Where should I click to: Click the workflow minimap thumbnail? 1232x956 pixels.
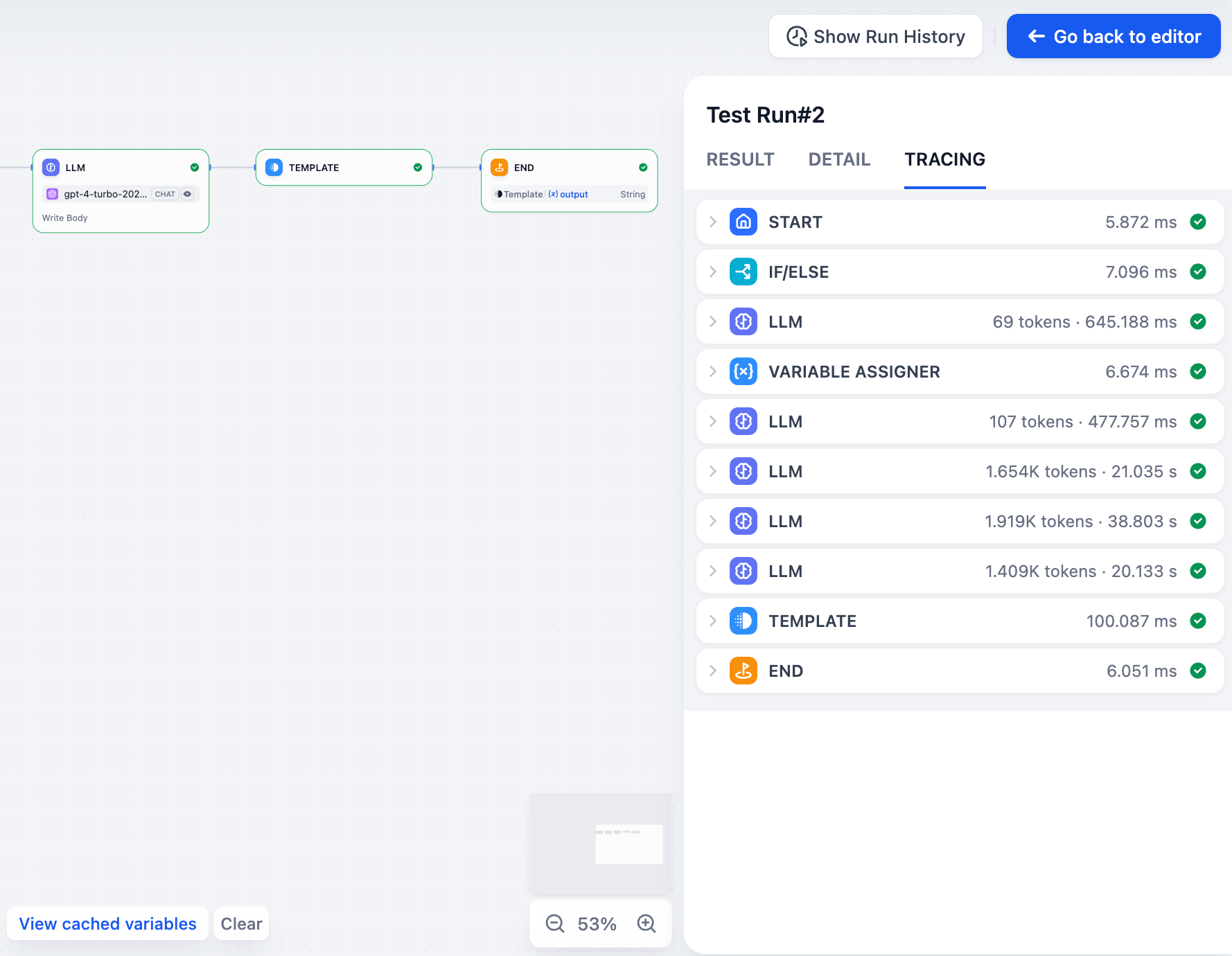click(x=600, y=843)
